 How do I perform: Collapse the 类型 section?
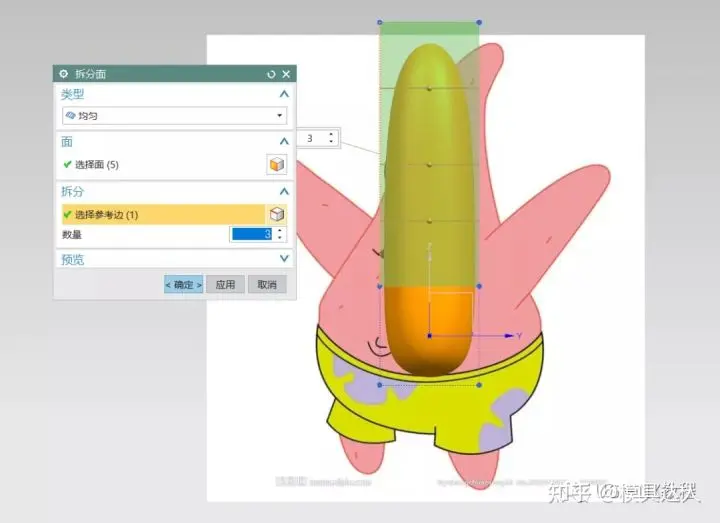[x=284, y=94]
